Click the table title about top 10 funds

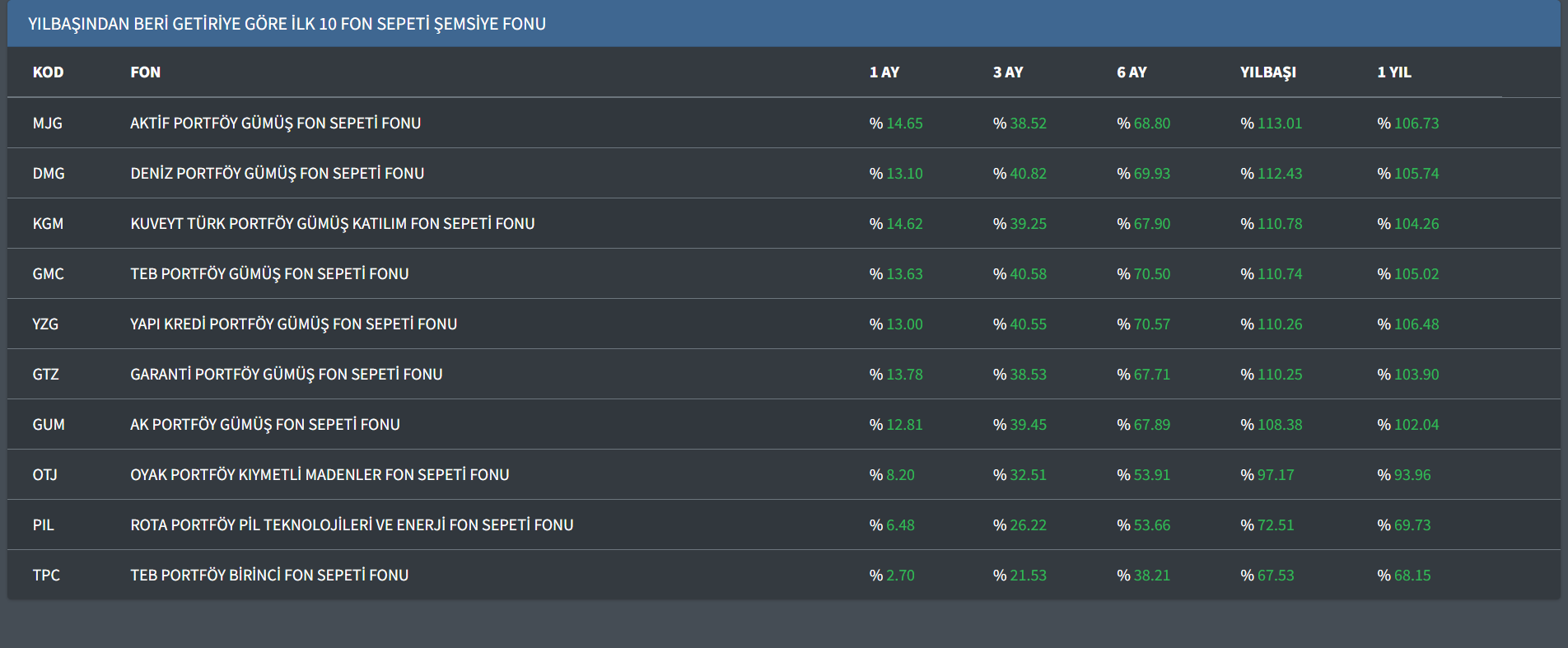[287, 24]
